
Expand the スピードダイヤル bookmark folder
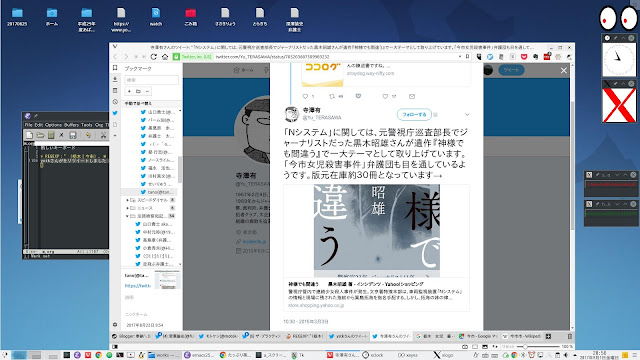click(x=127, y=200)
